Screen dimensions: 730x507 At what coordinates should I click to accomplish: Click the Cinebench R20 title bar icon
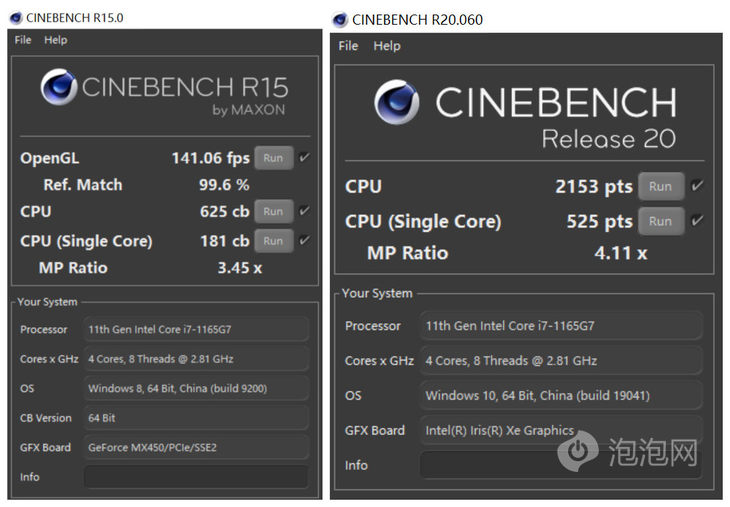click(340, 20)
